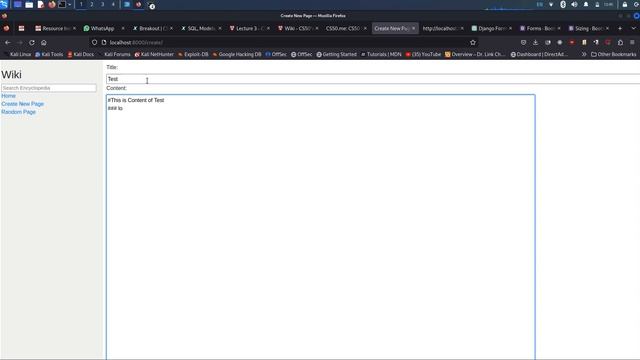Image resolution: width=640 pixels, height=360 pixels.
Task: Switch to the Resource tab
Action: point(56,29)
